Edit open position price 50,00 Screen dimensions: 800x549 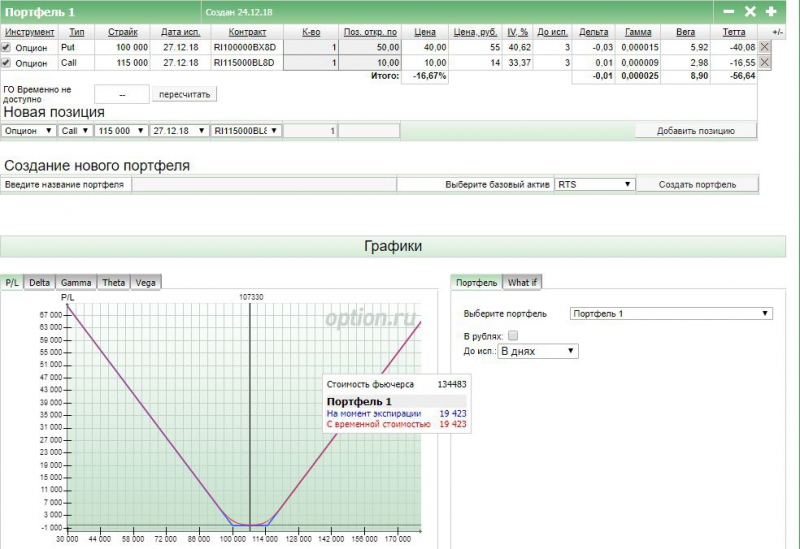370,47
